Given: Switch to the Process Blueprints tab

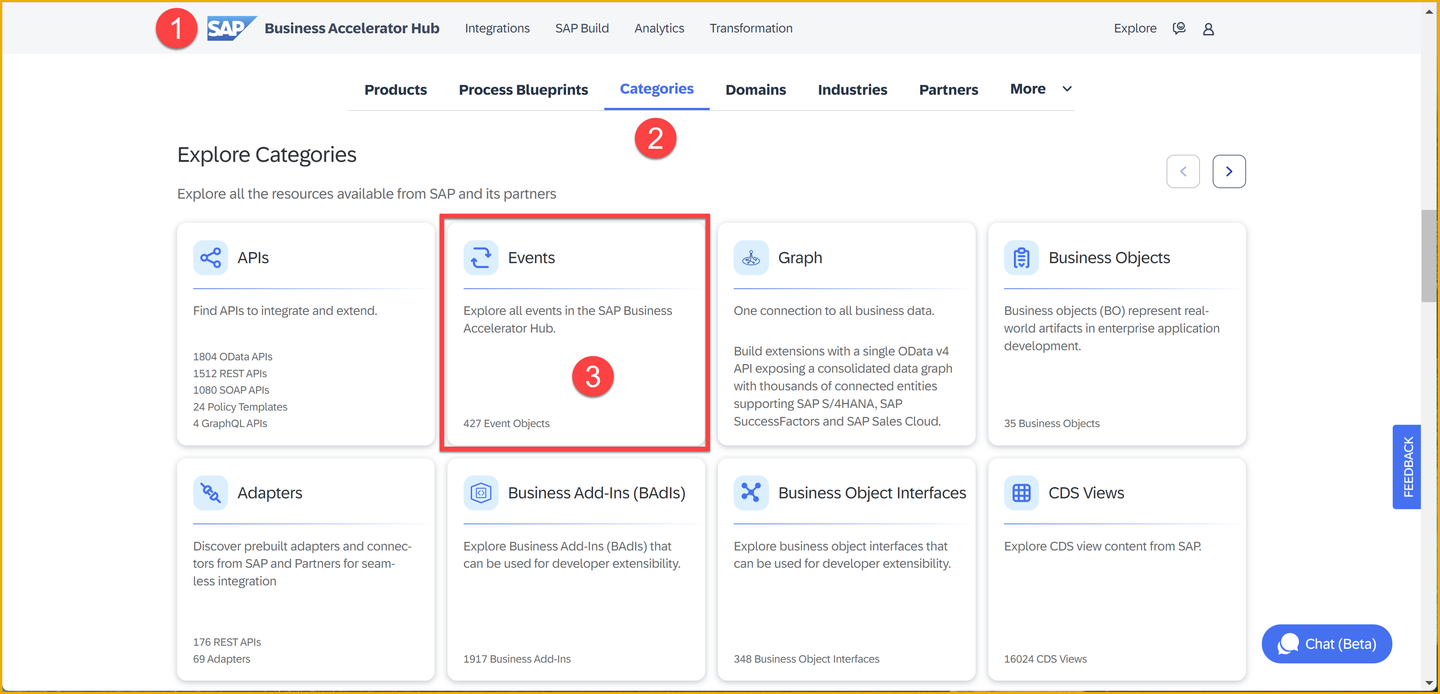Looking at the screenshot, I should (523, 90).
